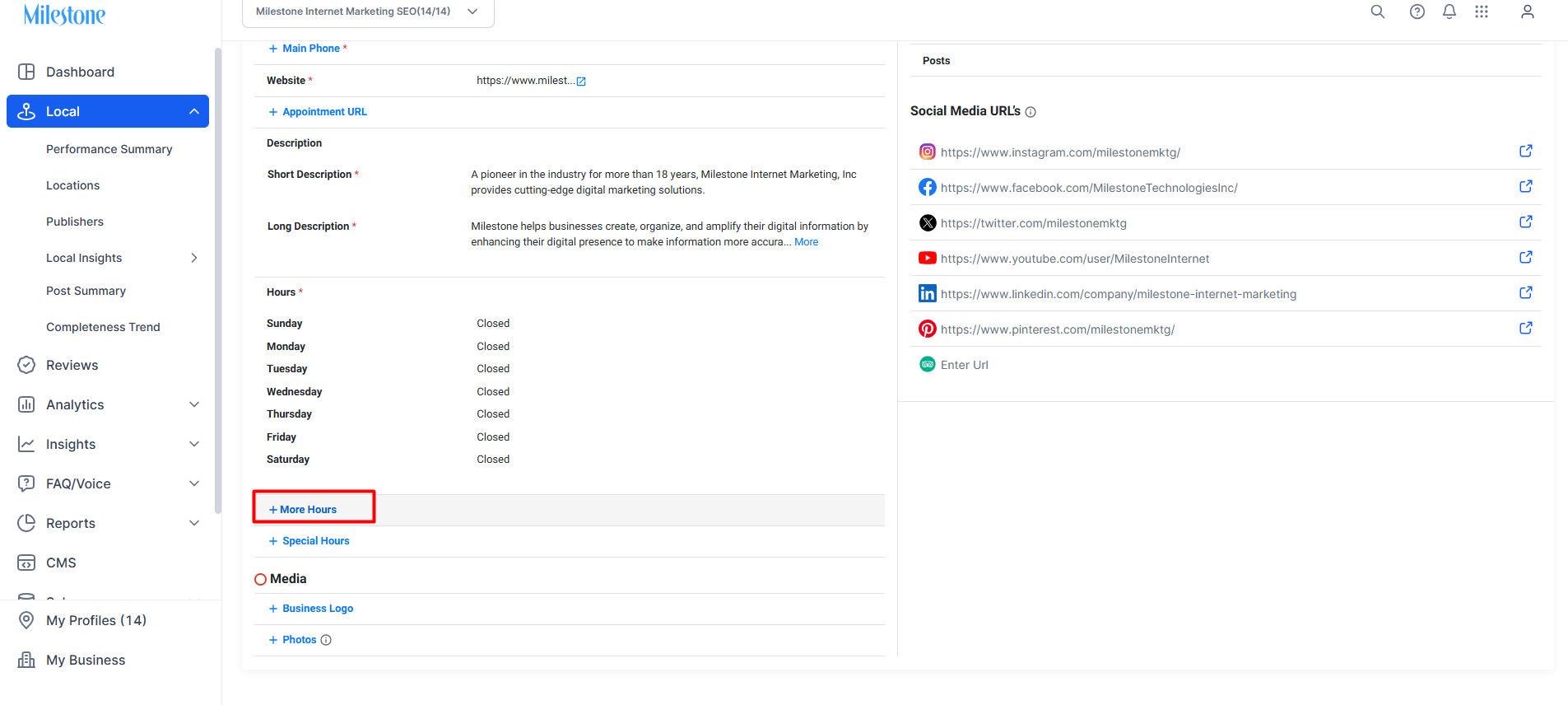This screenshot has width=1568, height=705.
Task: Collapse the Local menu chevron
Action: pos(194,111)
